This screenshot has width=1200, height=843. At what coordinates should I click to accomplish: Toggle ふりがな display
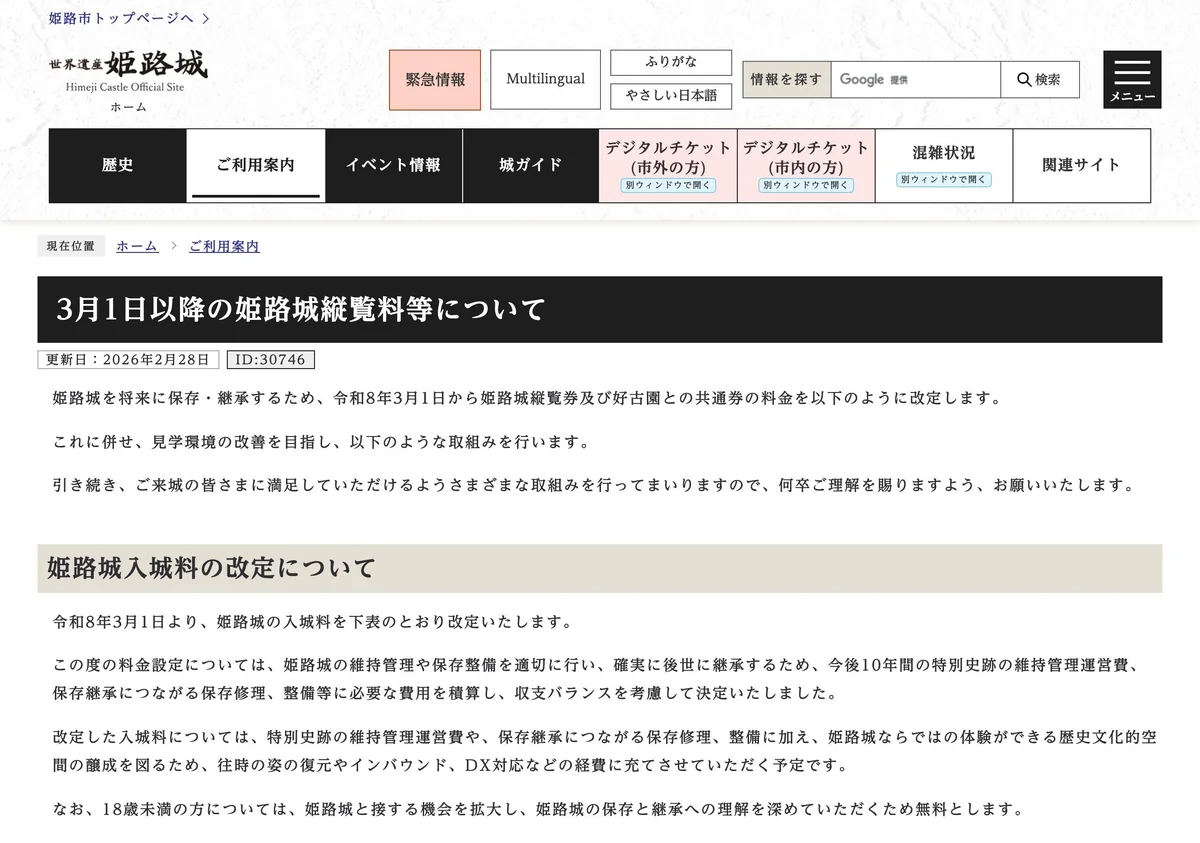(671, 63)
